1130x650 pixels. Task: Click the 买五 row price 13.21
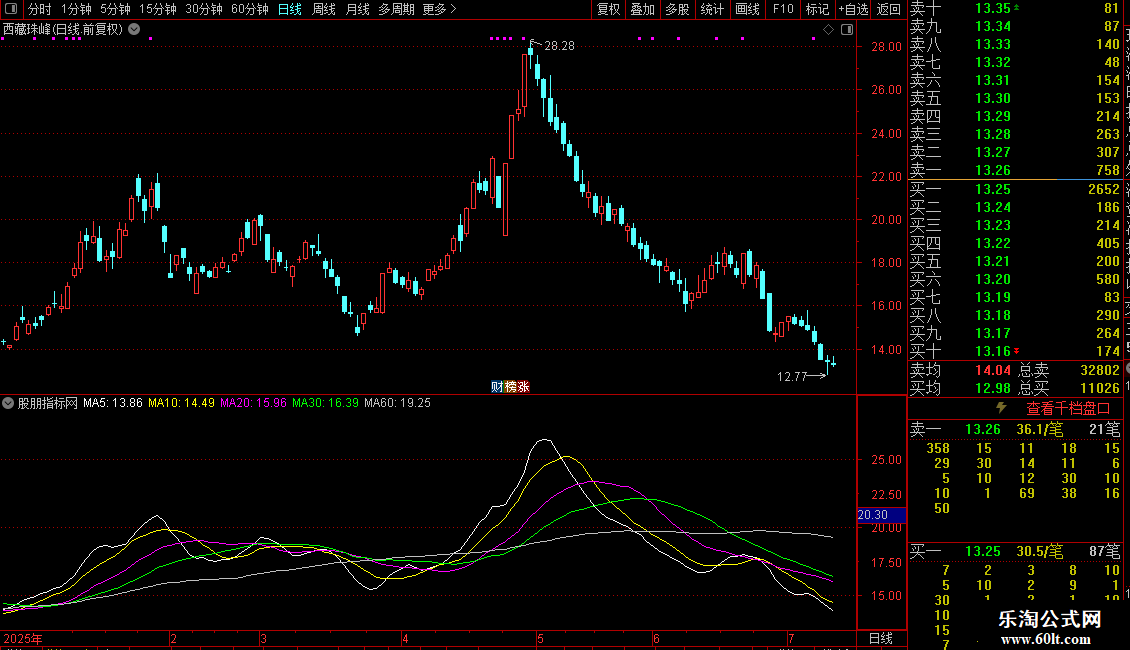[x=992, y=261]
